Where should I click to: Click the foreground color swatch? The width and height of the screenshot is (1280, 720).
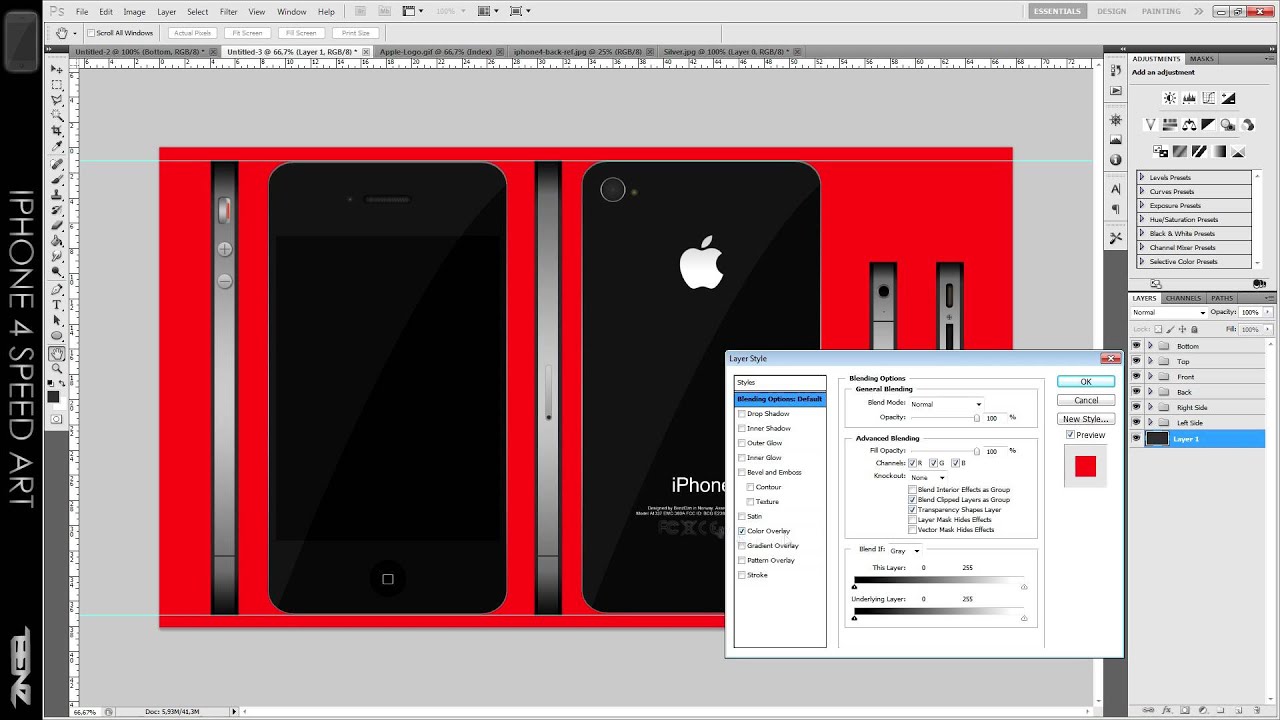click(x=53, y=397)
